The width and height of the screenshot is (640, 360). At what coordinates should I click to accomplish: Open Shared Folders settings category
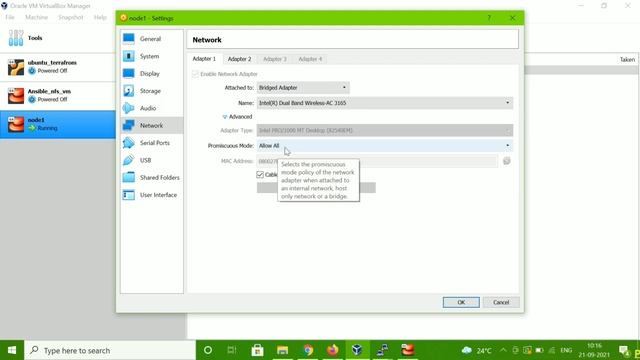click(x=151, y=178)
